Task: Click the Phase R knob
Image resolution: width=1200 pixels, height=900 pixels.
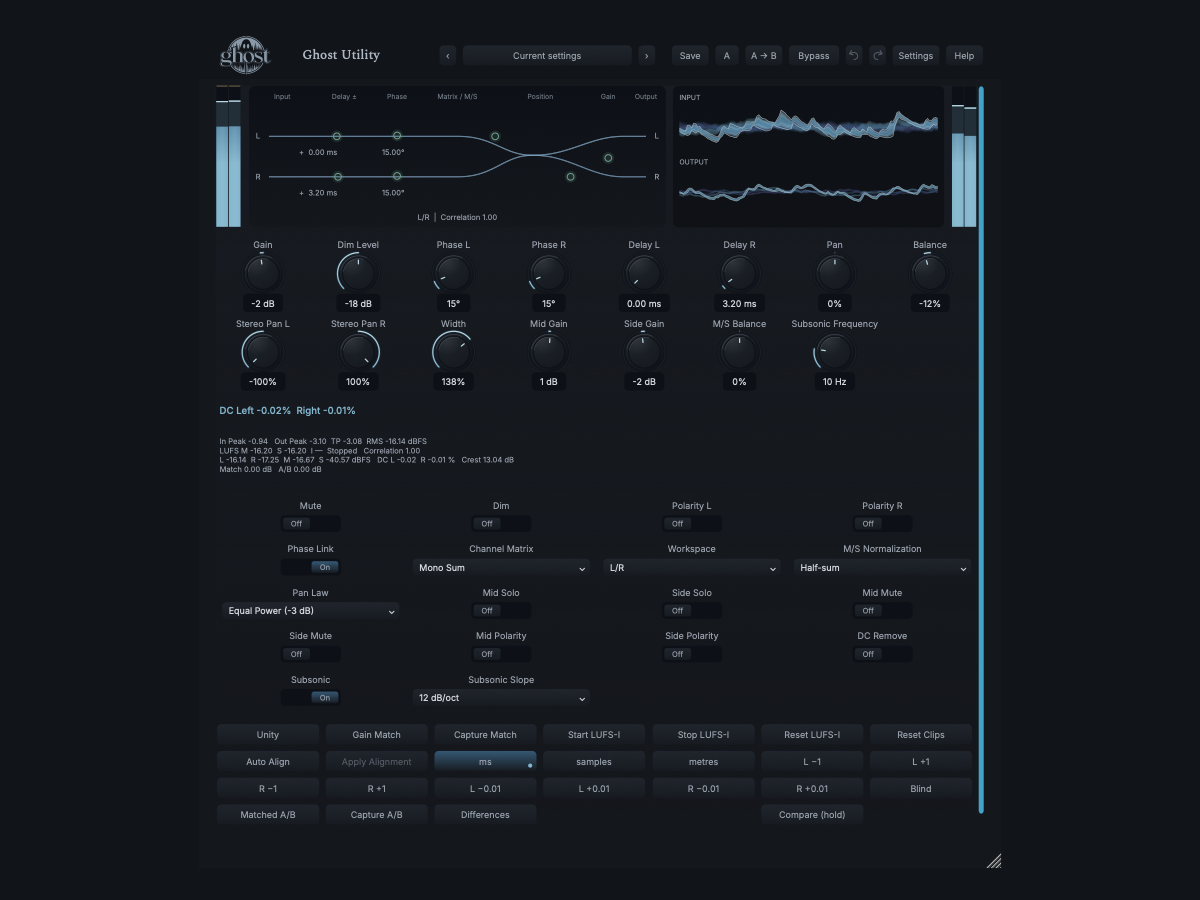Action: pyautogui.click(x=548, y=273)
